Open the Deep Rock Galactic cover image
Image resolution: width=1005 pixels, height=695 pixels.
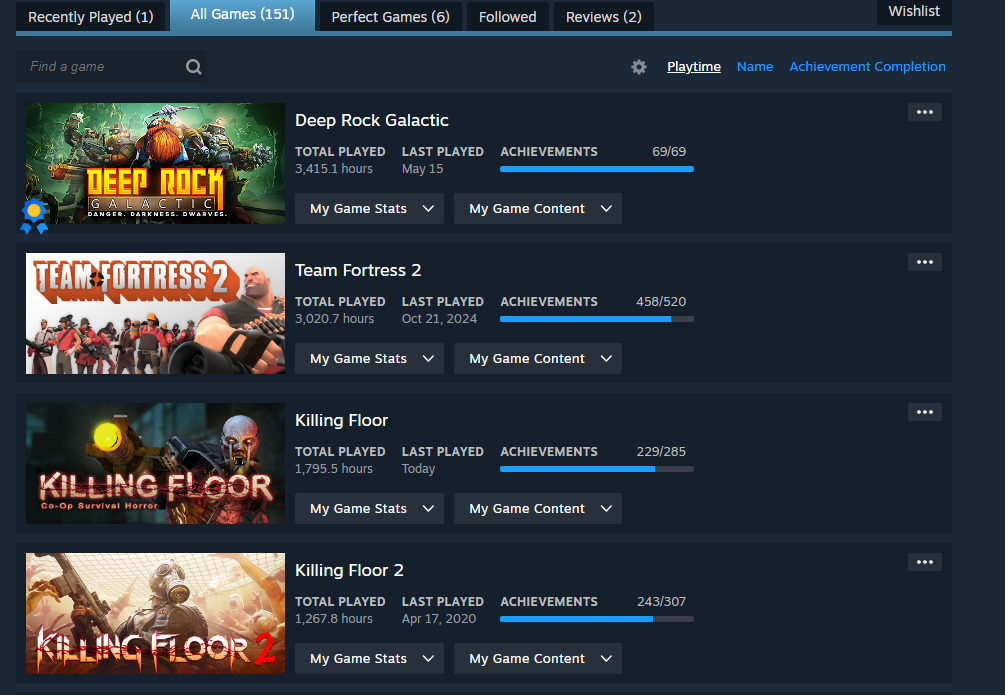(x=155, y=163)
